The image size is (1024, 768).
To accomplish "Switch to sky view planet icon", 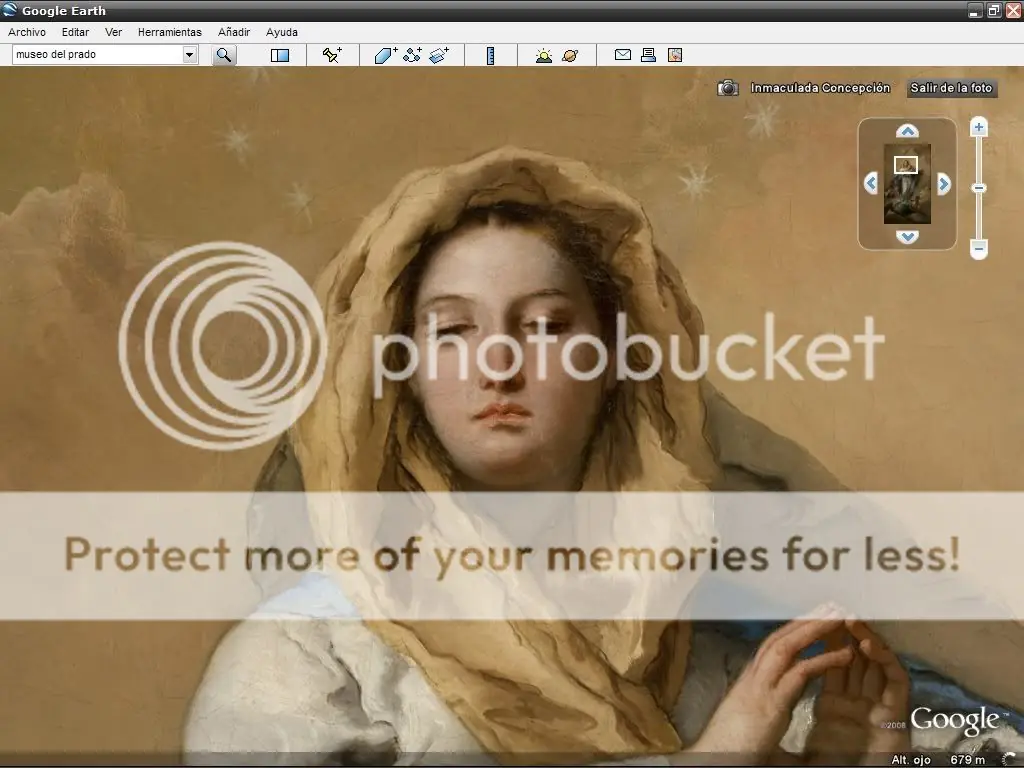I will 570,56.
